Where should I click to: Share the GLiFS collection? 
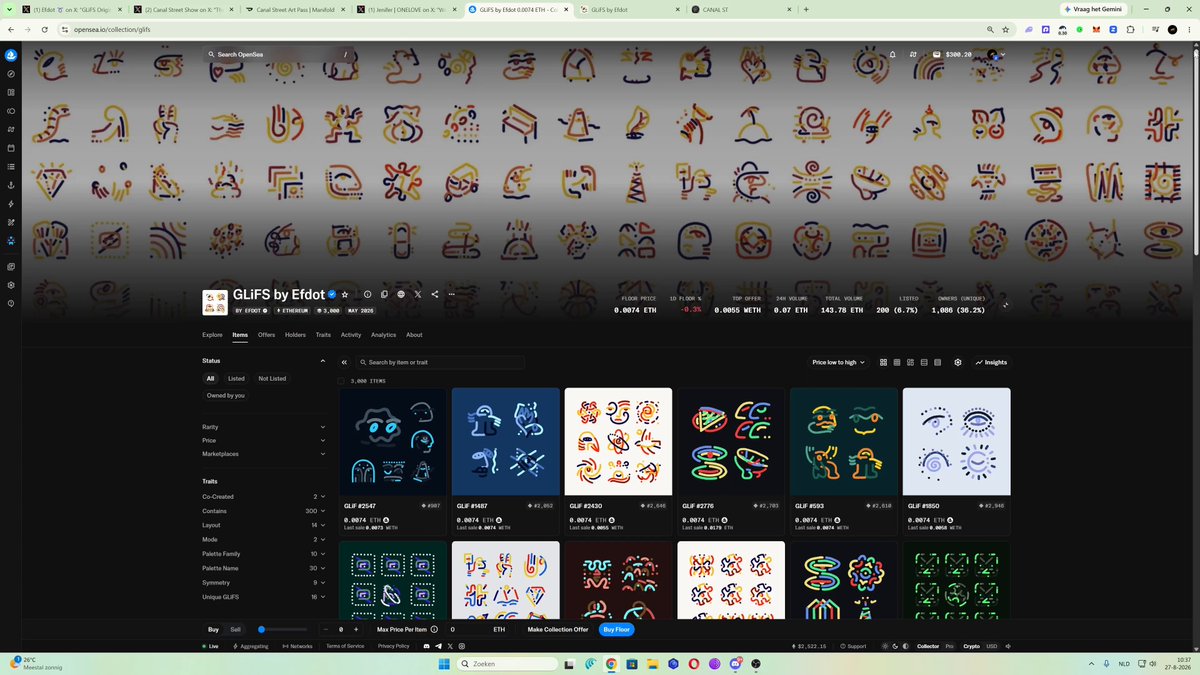[x=435, y=295]
